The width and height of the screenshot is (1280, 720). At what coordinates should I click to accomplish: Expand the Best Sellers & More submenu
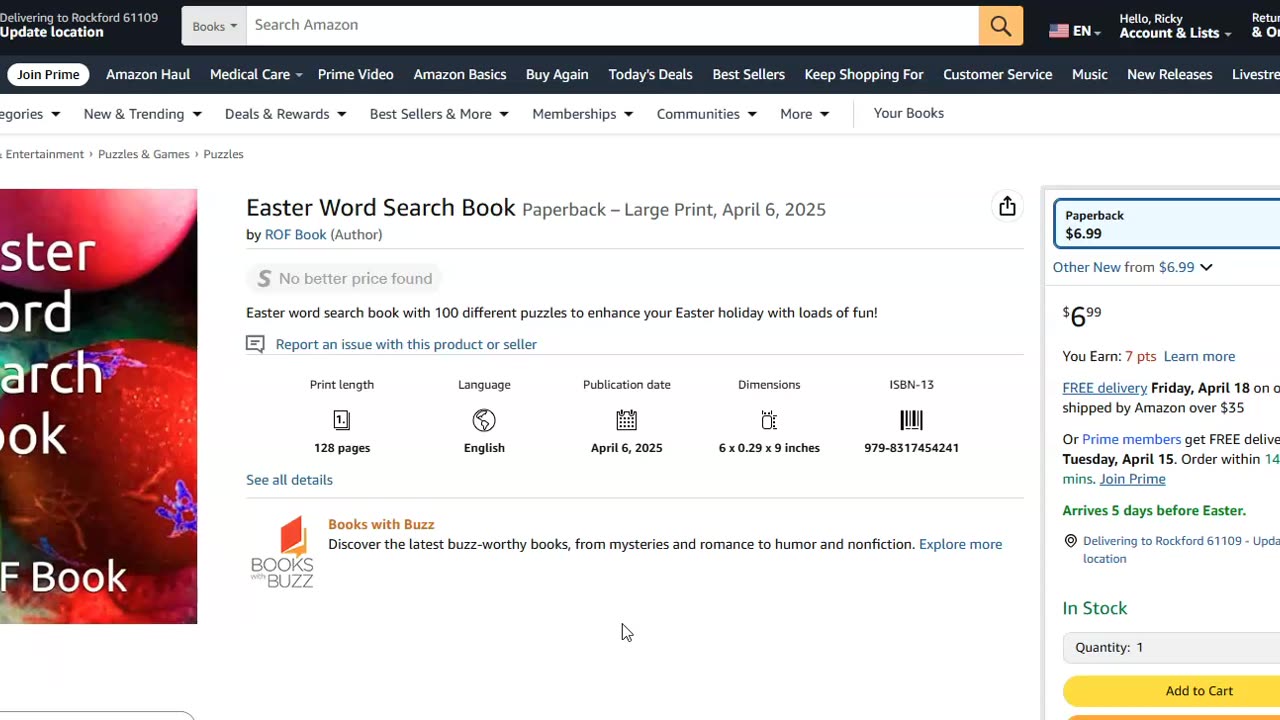pos(439,114)
